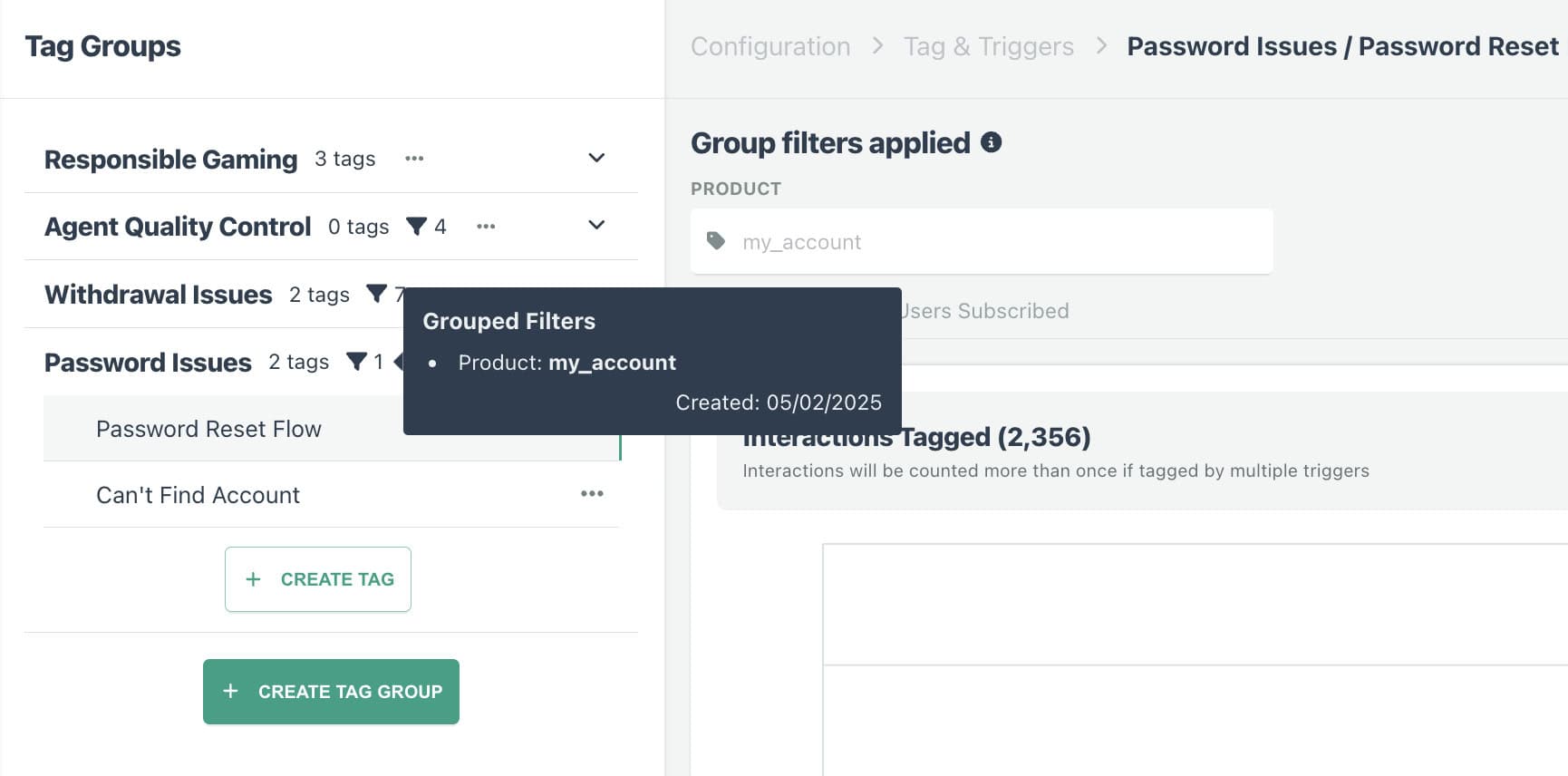Click the Tag Groups heading
The height and width of the screenshot is (776, 1568).
102,46
